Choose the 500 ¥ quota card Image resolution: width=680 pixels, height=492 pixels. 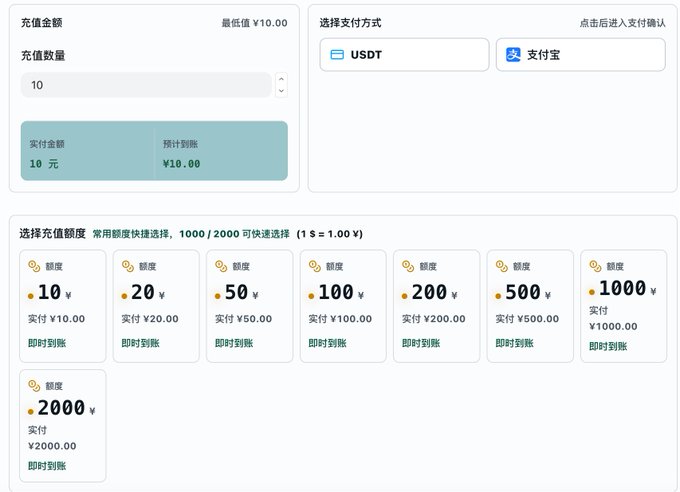[x=530, y=306]
